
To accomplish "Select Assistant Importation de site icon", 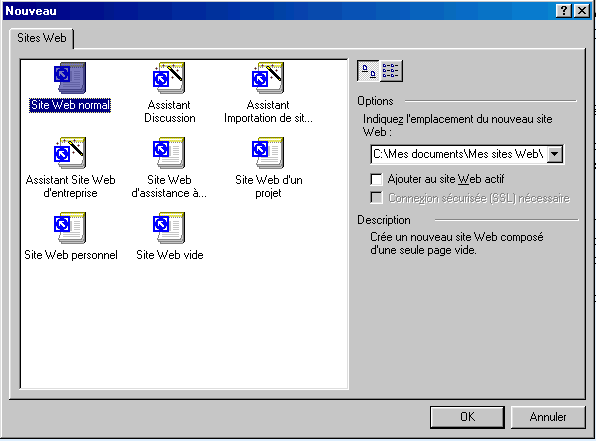I will point(268,78).
